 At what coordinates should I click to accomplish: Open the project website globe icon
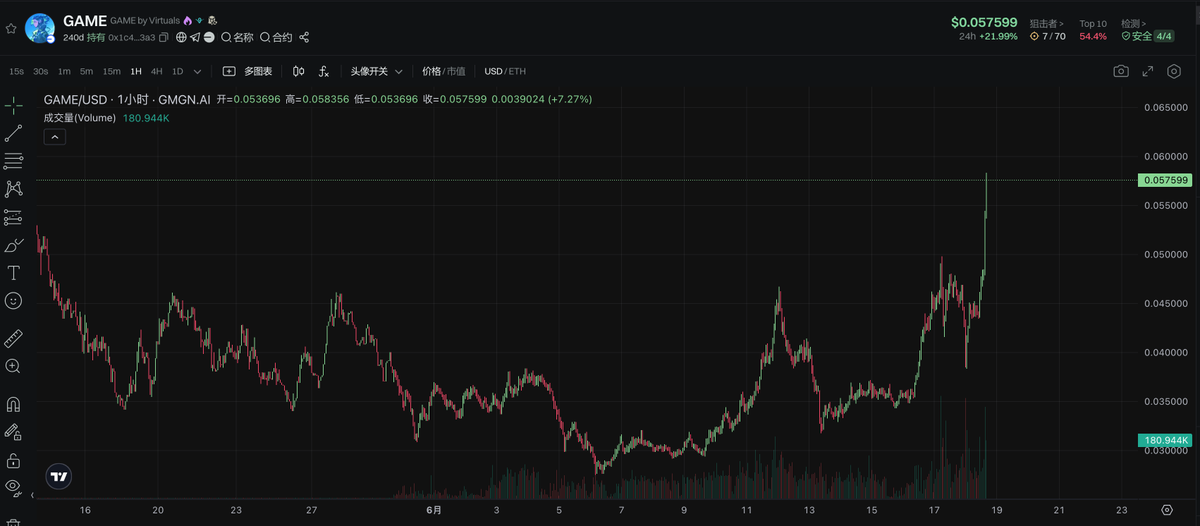(181, 37)
